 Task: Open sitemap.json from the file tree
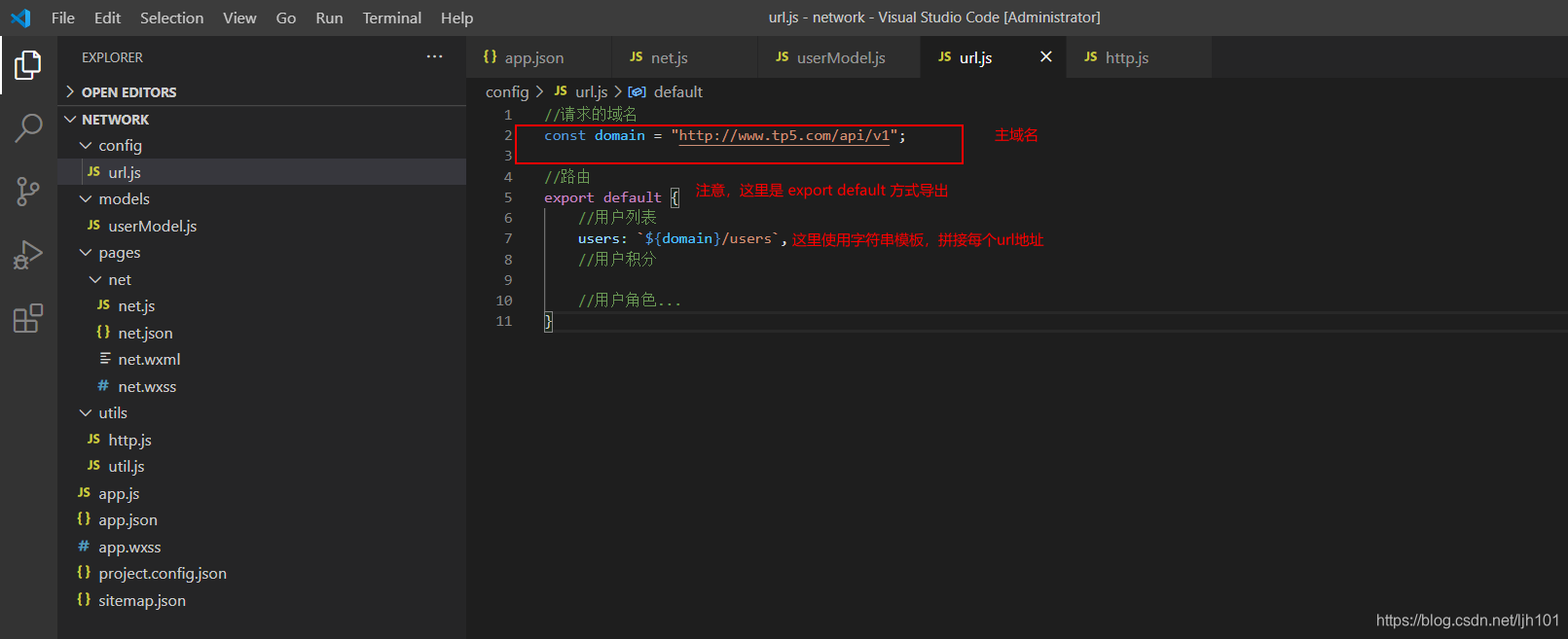(x=262, y=600)
